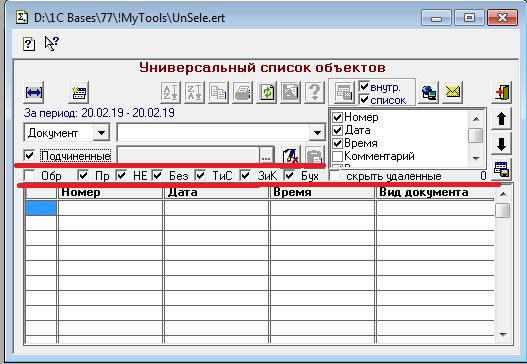
Task: Click the table scrollbar thumb
Action: [503, 210]
